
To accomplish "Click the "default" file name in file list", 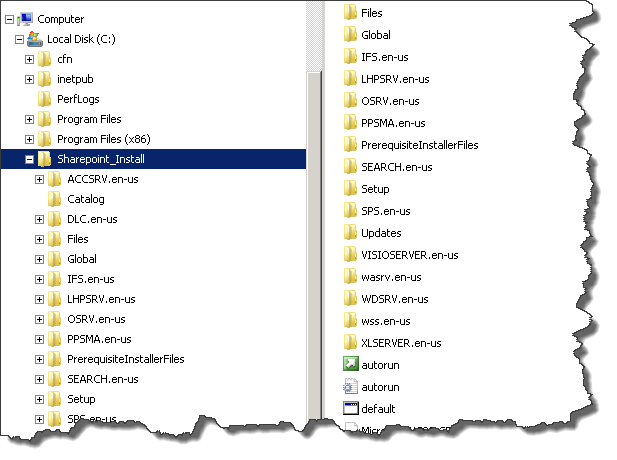I will 378,409.
